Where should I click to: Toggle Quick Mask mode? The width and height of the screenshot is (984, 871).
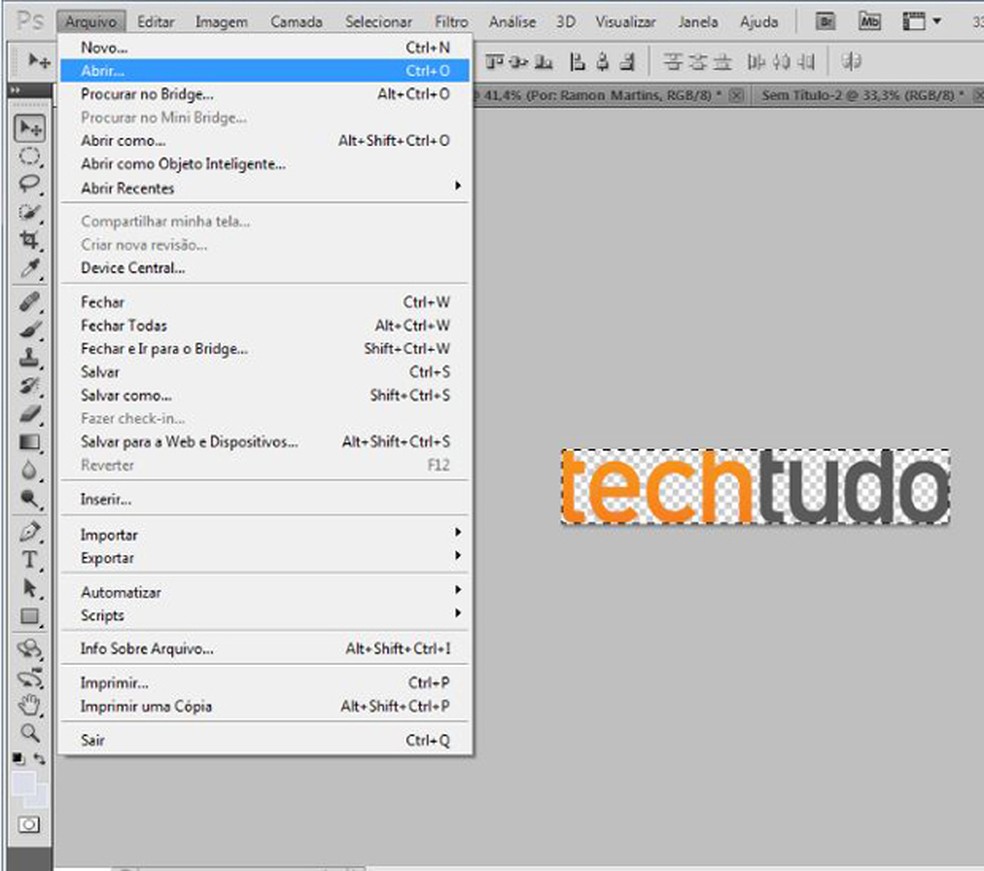[29, 824]
